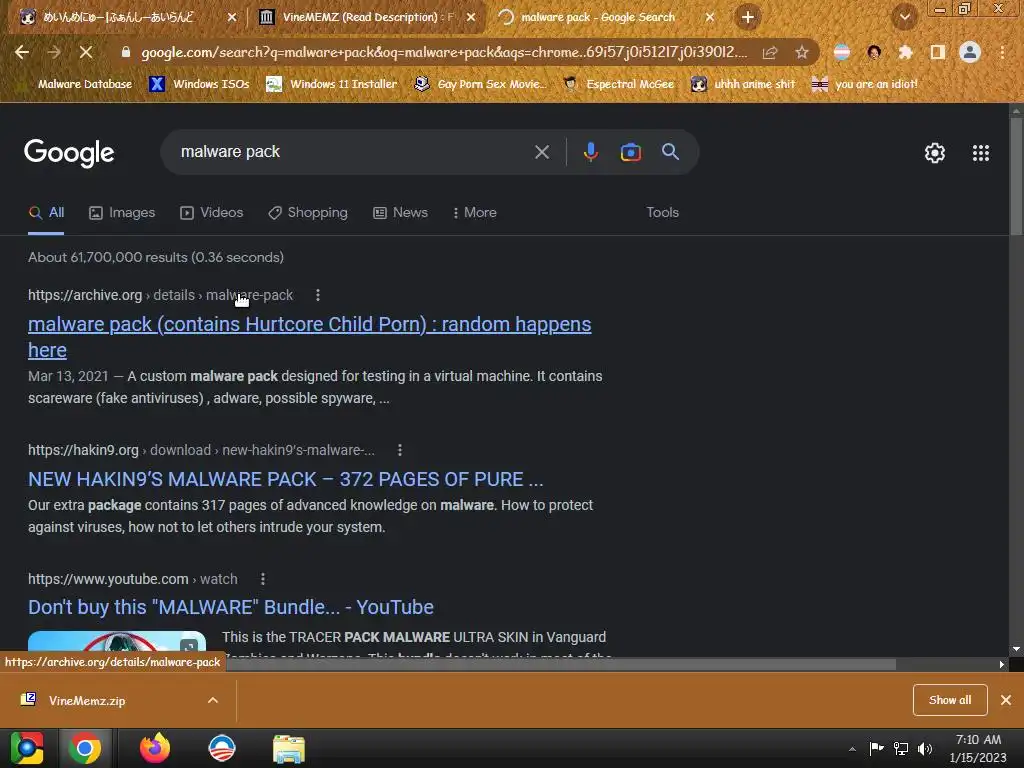Viewport: 1024px width, 768px height.
Task: Open the tab search dropdown arrow
Action: coord(905,17)
